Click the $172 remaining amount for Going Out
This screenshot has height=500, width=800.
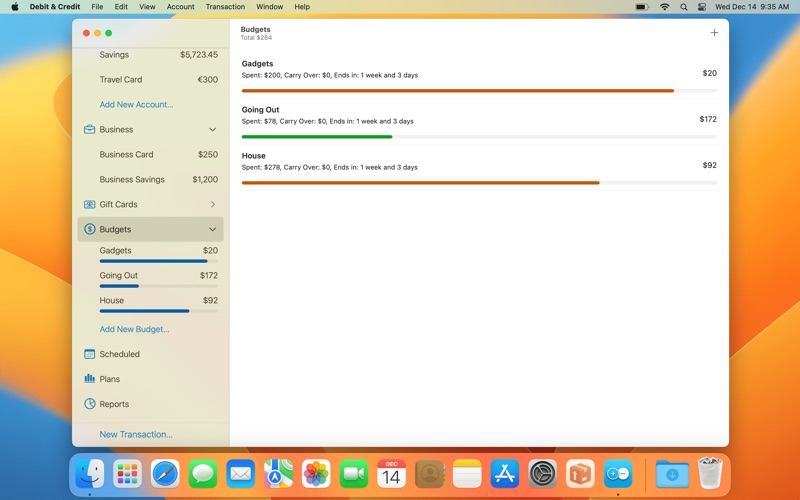[x=708, y=119]
